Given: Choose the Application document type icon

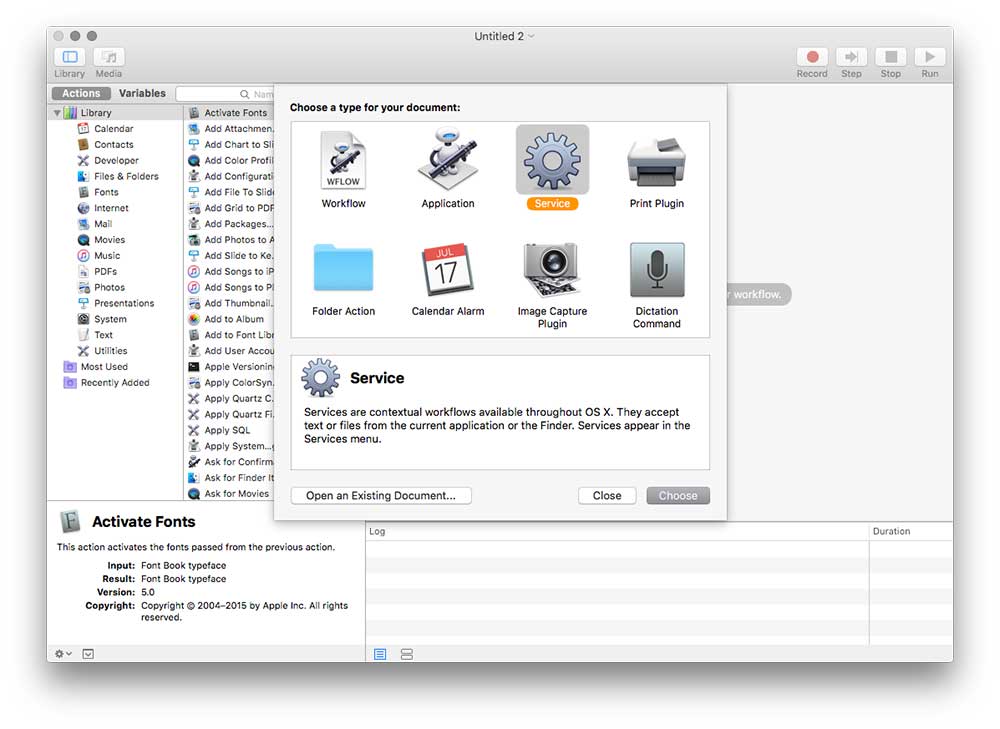Looking at the screenshot, I should (x=448, y=159).
